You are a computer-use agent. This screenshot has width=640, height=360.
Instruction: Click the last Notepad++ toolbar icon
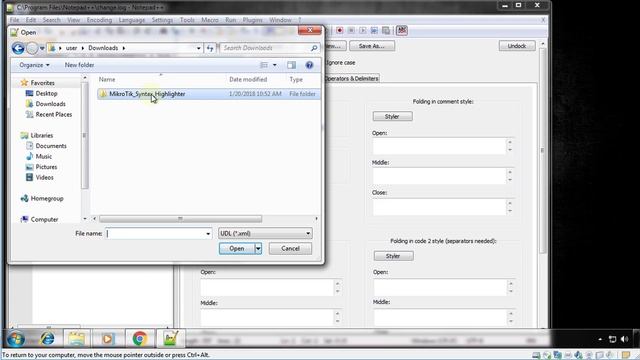(x=402, y=31)
